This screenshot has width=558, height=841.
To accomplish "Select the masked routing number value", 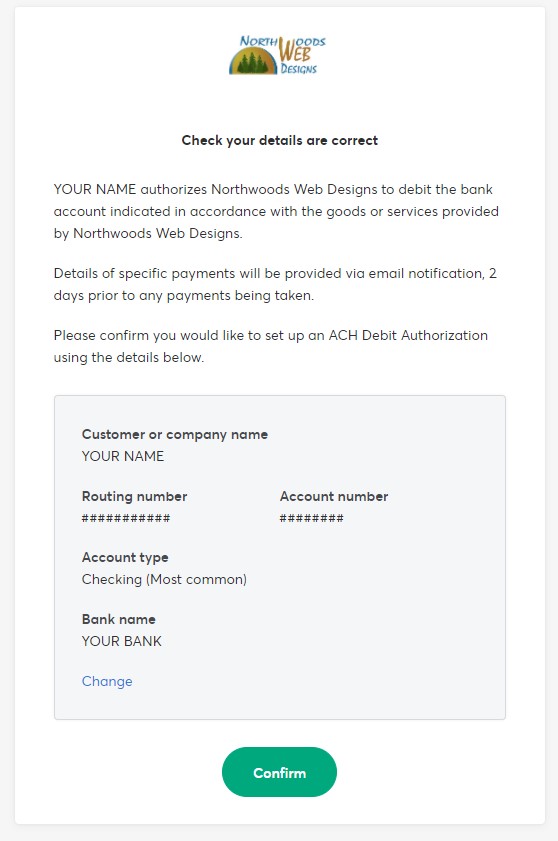I will (x=126, y=518).
